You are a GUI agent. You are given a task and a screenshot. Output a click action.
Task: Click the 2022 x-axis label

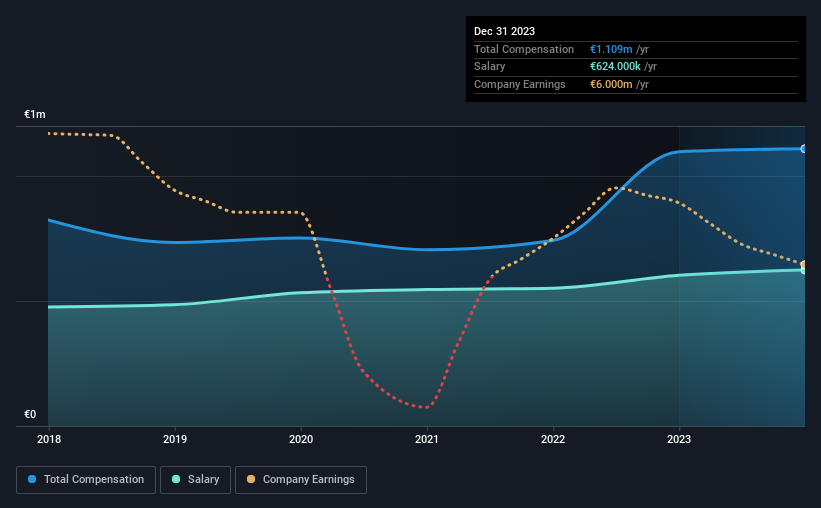pyautogui.click(x=553, y=439)
